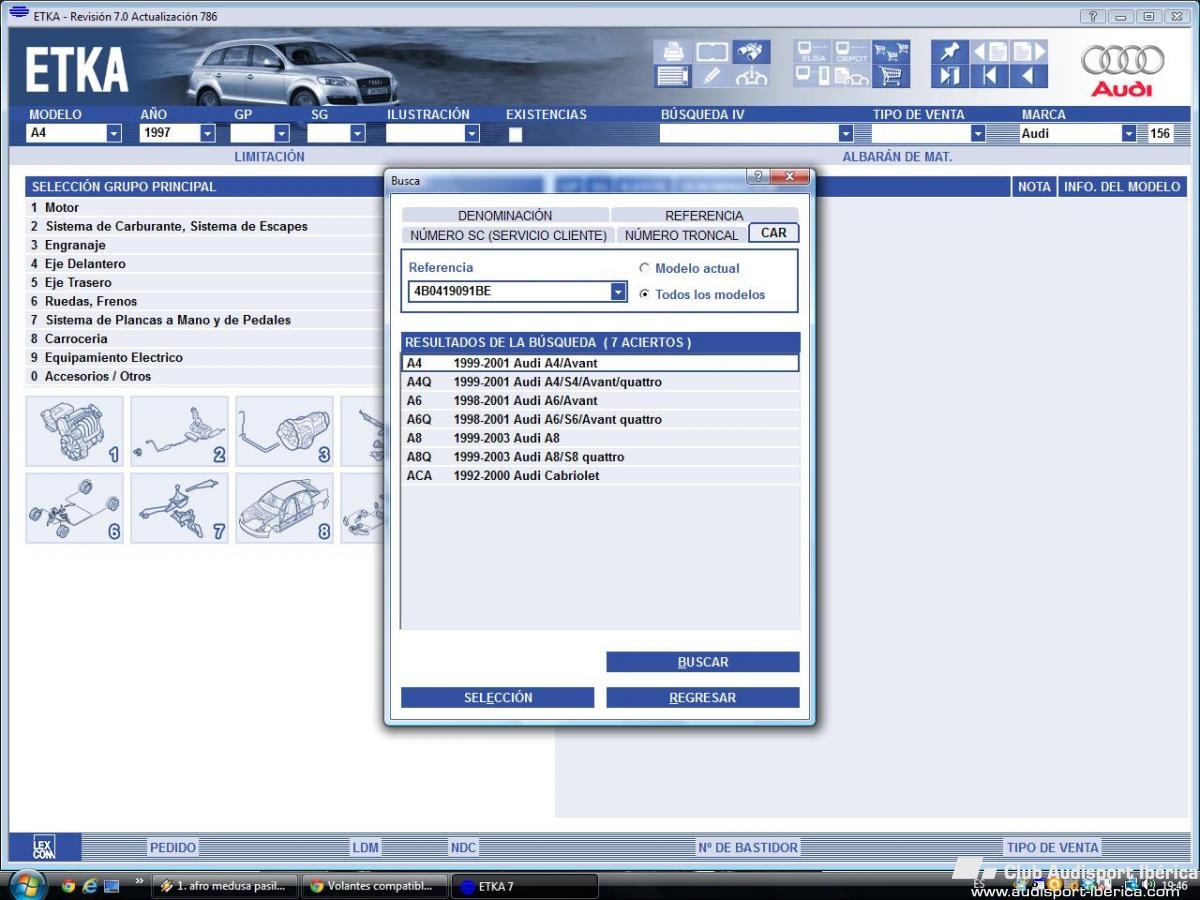Open the Año dropdown showing 1997
The width and height of the screenshot is (1200, 900).
pos(208,133)
